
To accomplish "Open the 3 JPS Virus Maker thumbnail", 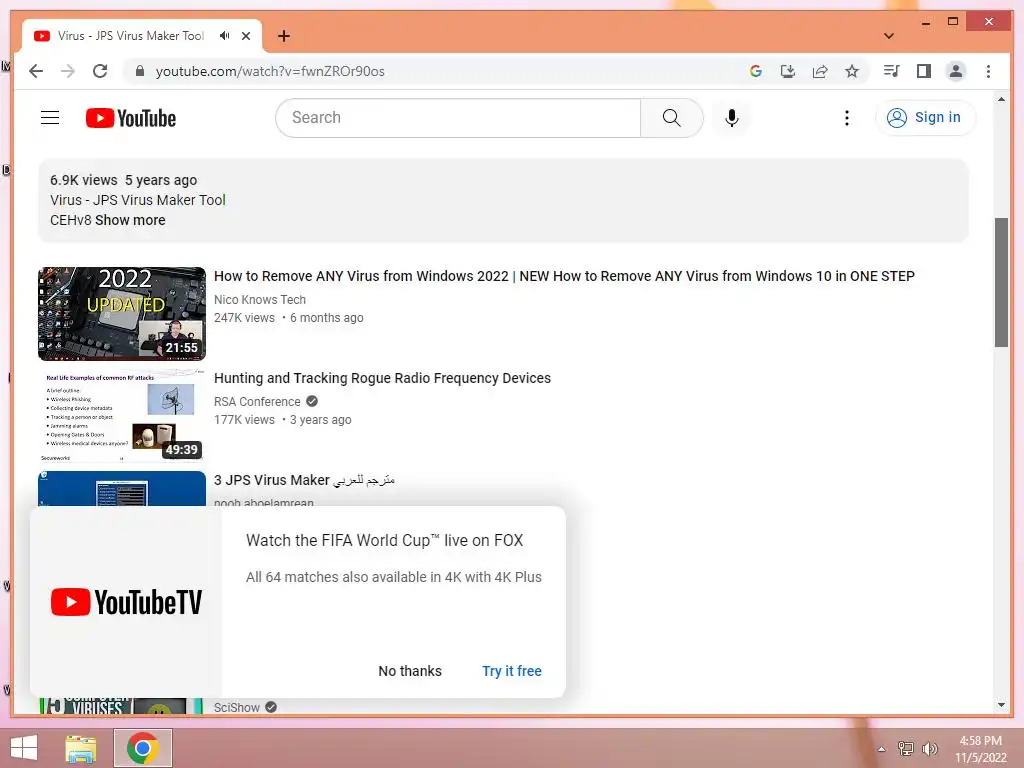I will [x=121, y=488].
